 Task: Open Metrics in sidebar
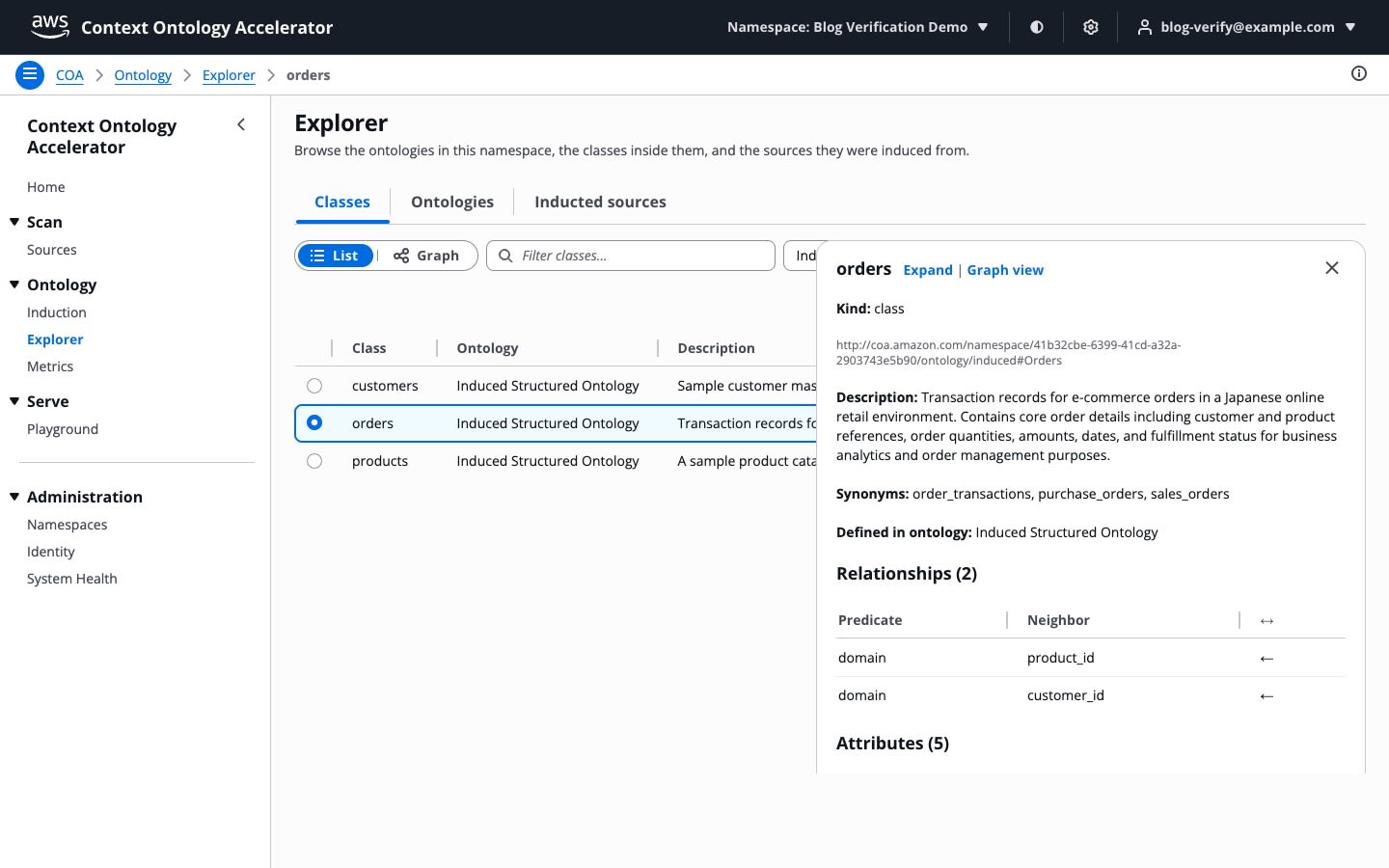tap(50, 366)
